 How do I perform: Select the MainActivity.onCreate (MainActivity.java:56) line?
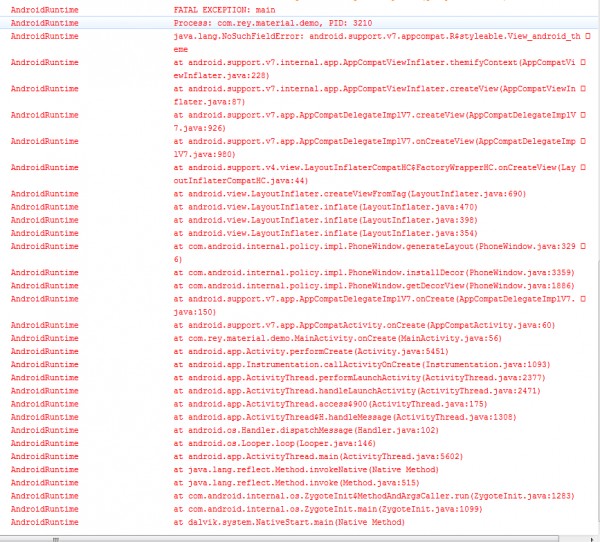(338, 338)
